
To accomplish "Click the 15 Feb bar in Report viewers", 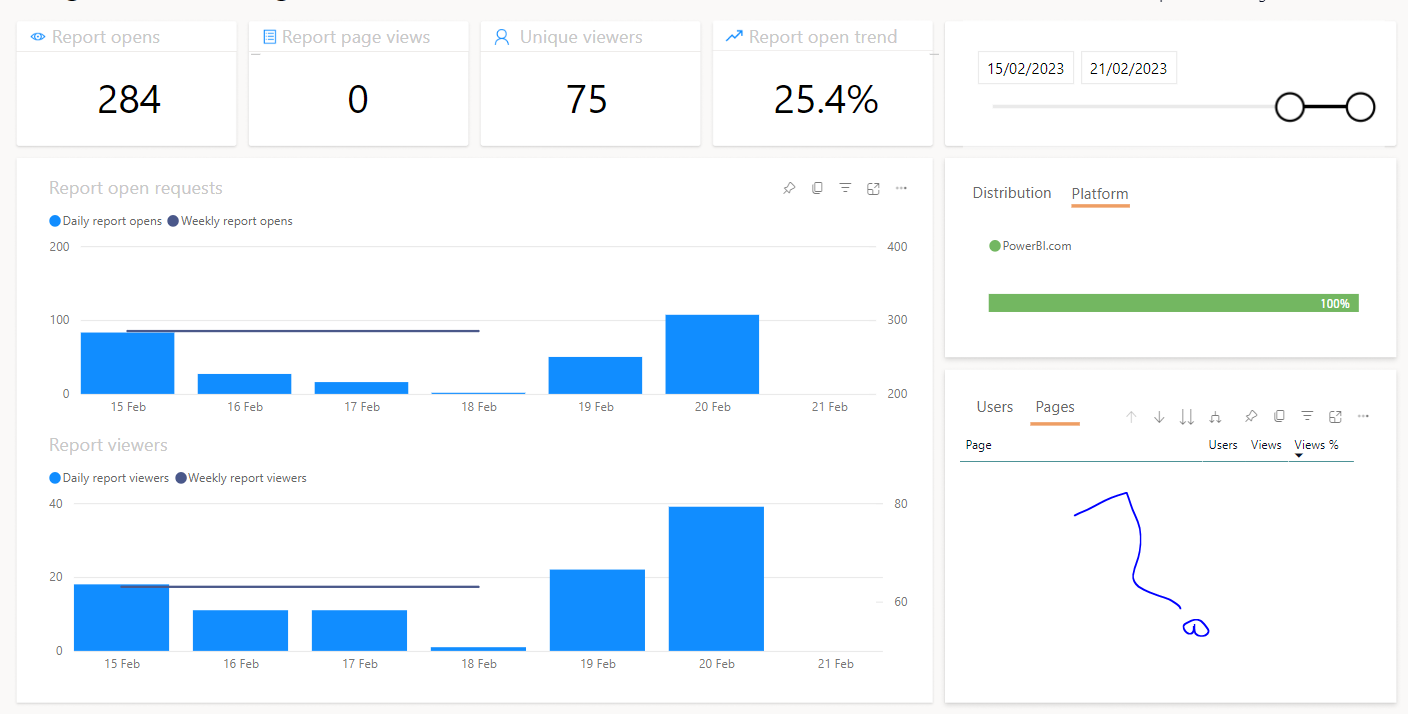I will pyautogui.click(x=121, y=617).
